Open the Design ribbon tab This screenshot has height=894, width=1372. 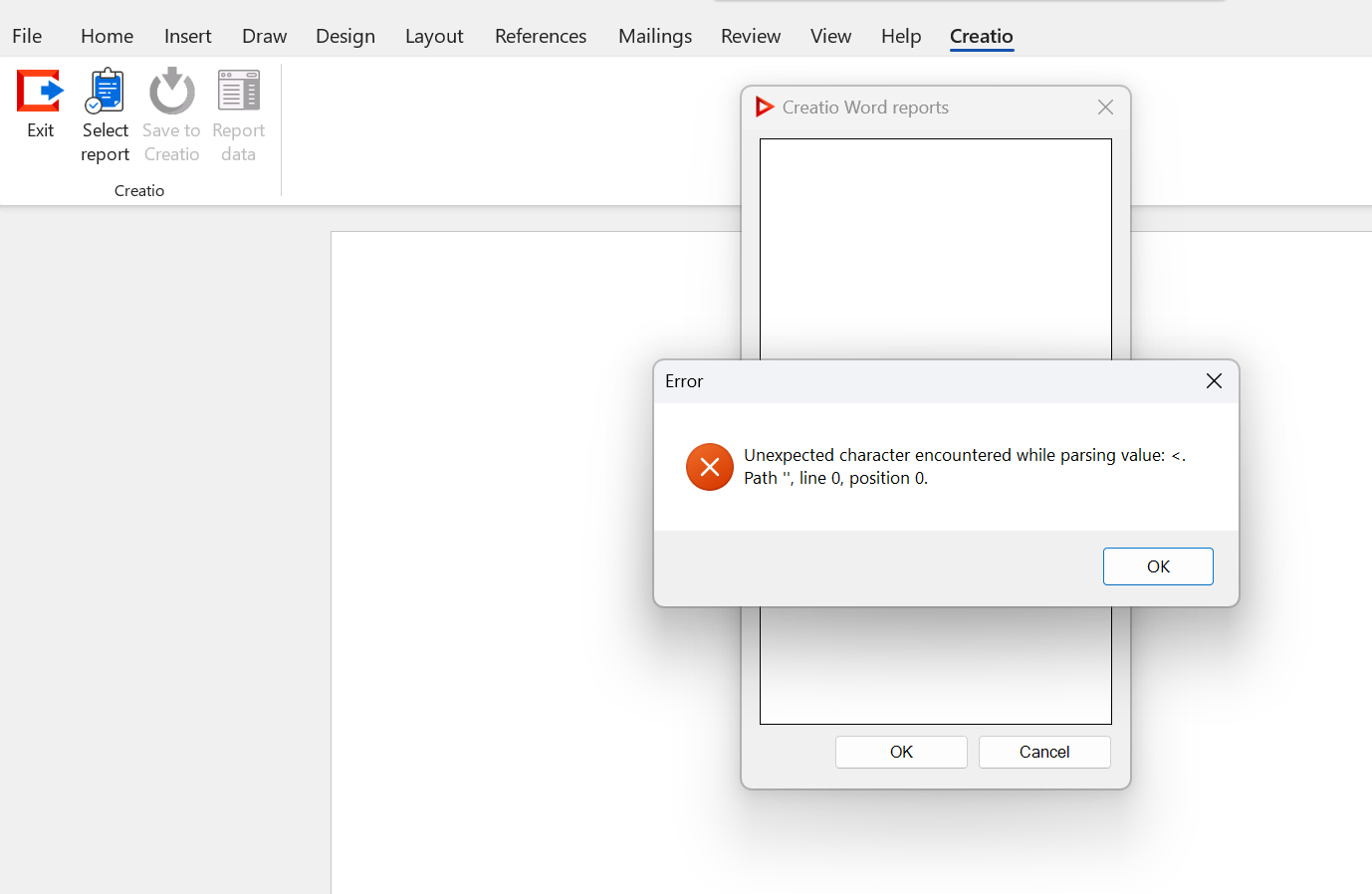tap(345, 36)
